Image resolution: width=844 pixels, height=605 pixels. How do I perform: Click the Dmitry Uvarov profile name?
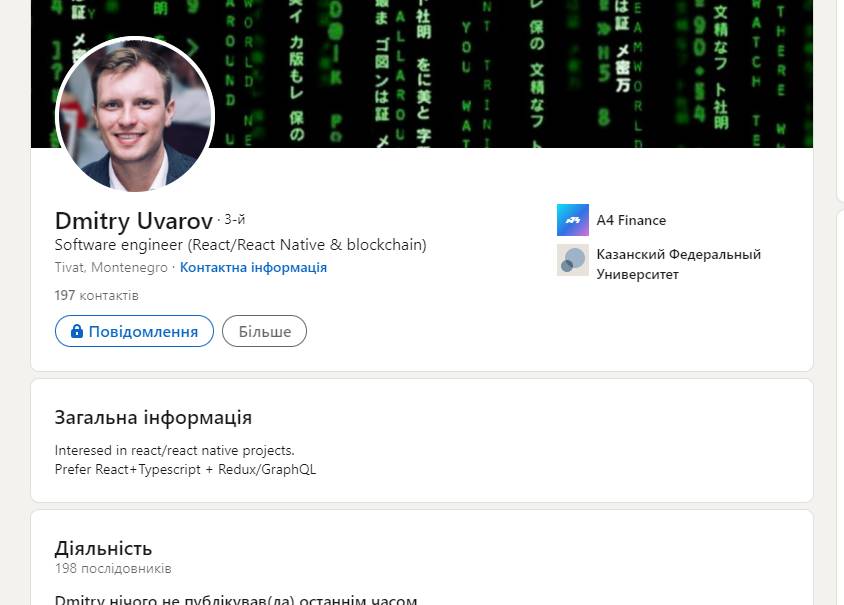(x=134, y=221)
